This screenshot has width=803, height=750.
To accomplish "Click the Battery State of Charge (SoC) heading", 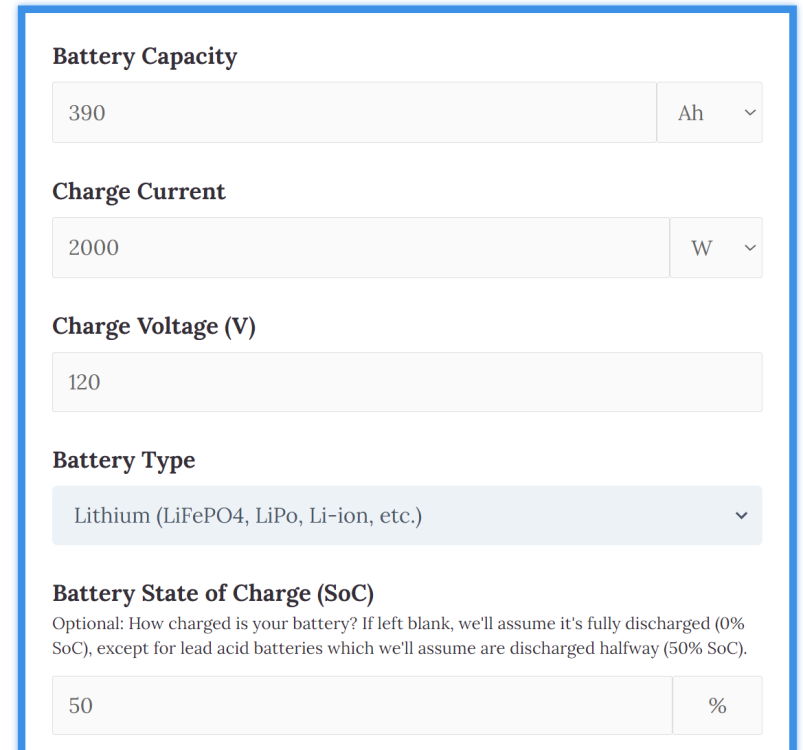I will [213, 593].
